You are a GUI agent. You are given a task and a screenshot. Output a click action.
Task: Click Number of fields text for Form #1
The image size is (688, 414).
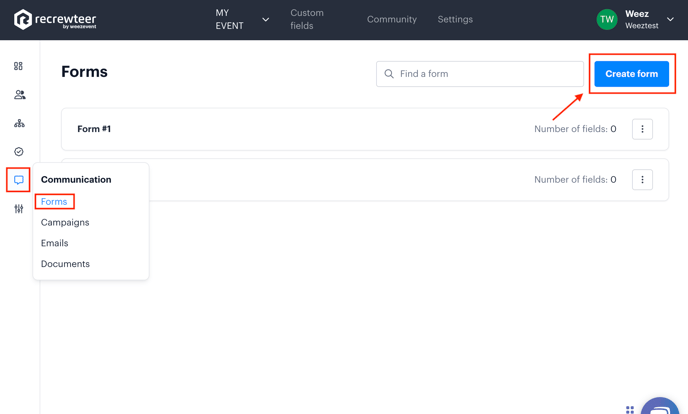point(575,129)
